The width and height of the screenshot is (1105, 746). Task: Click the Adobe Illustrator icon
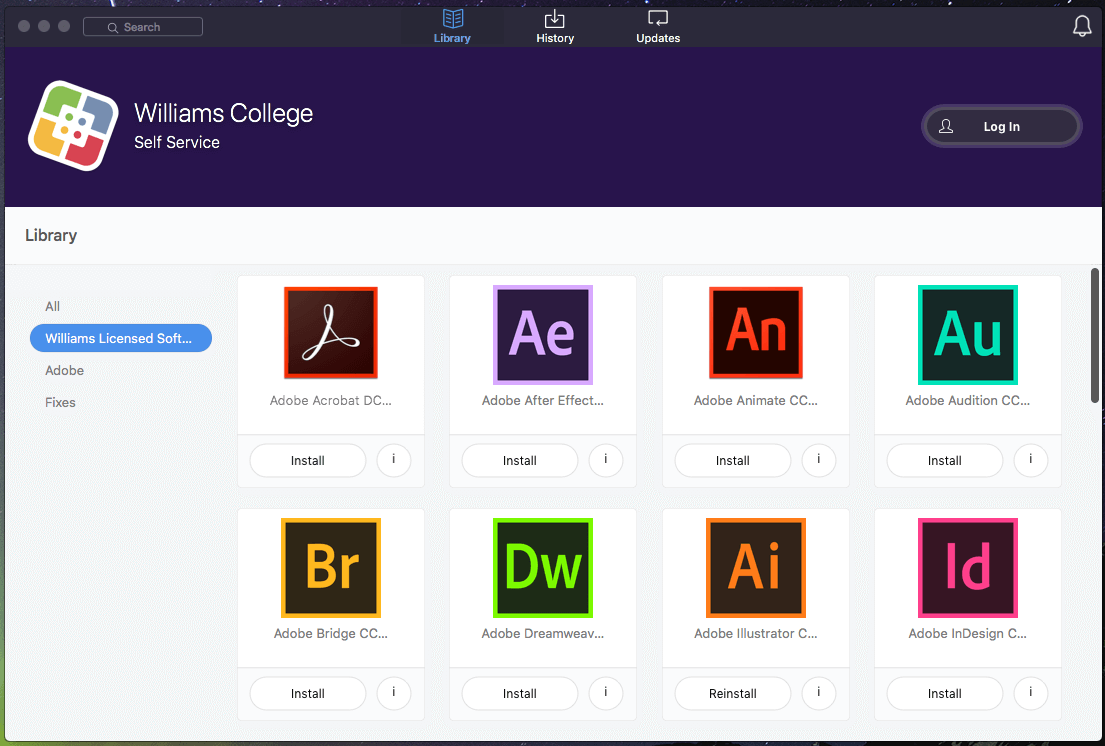(756, 568)
